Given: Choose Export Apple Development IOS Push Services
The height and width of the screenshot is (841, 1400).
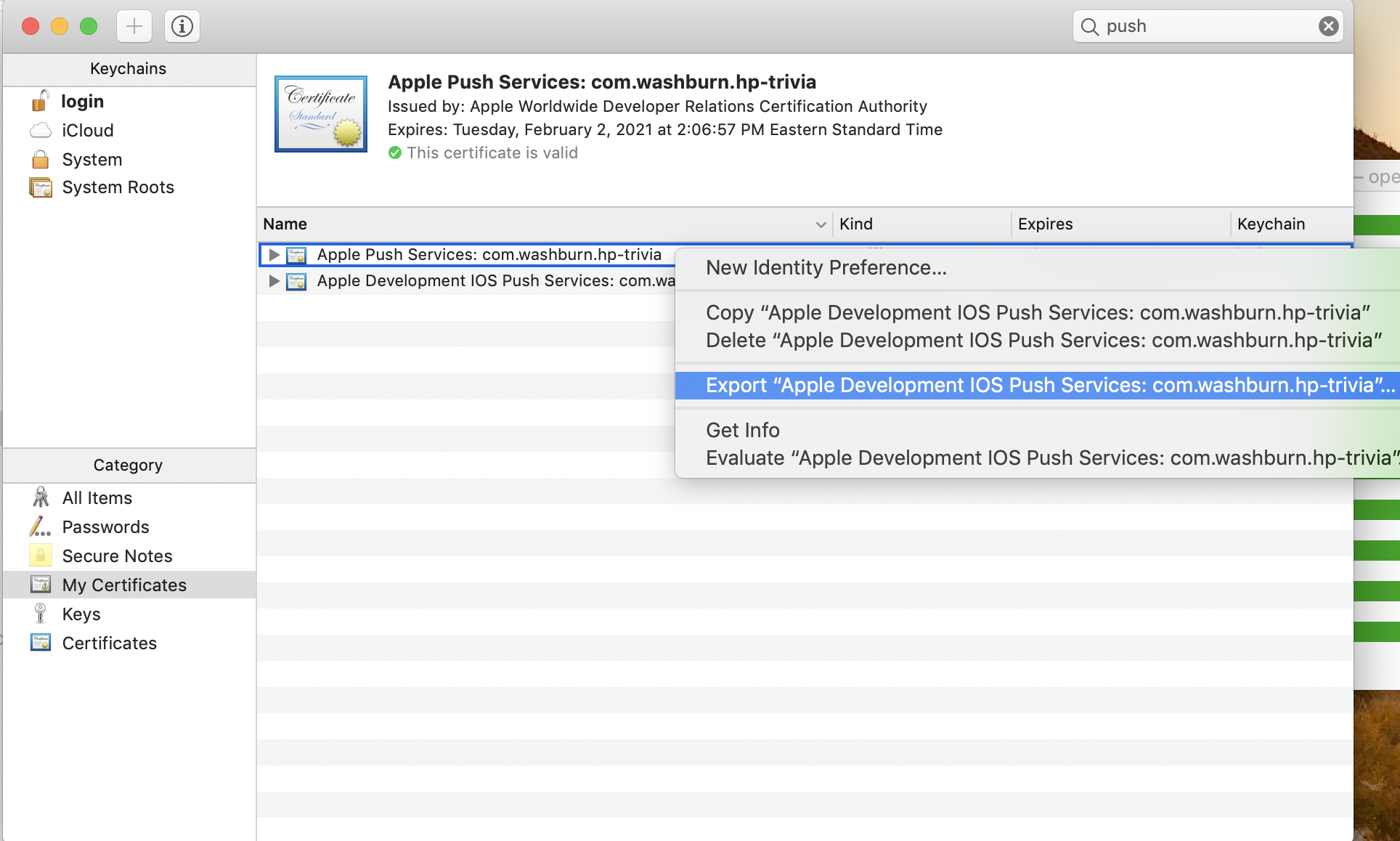Looking at the screenshot, I should click(944, 385).
